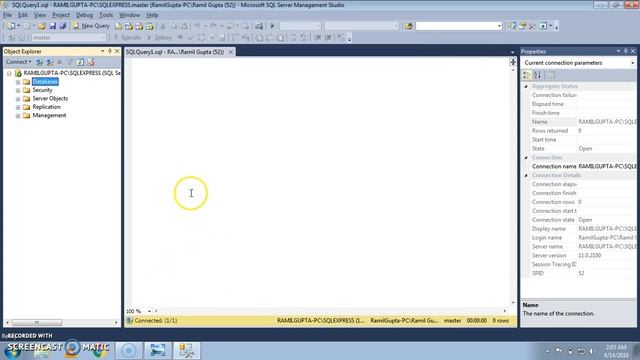Collapse the RAMILGUPTA-PC\SQLEXPRESS server node
Screen dimensions: 640x360
(x=9, y=73)
